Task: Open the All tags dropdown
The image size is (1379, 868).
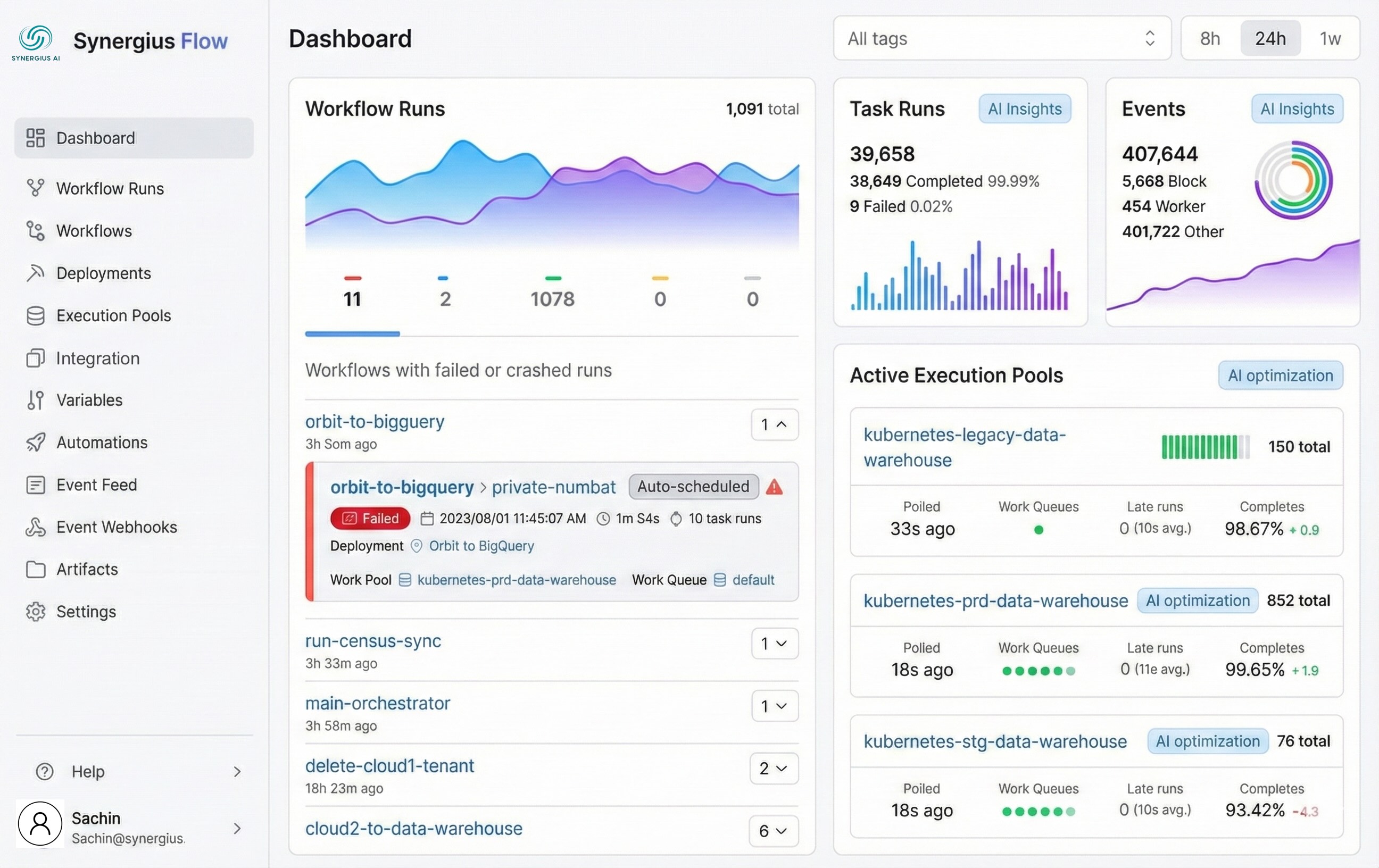Action: (1001, 38)
